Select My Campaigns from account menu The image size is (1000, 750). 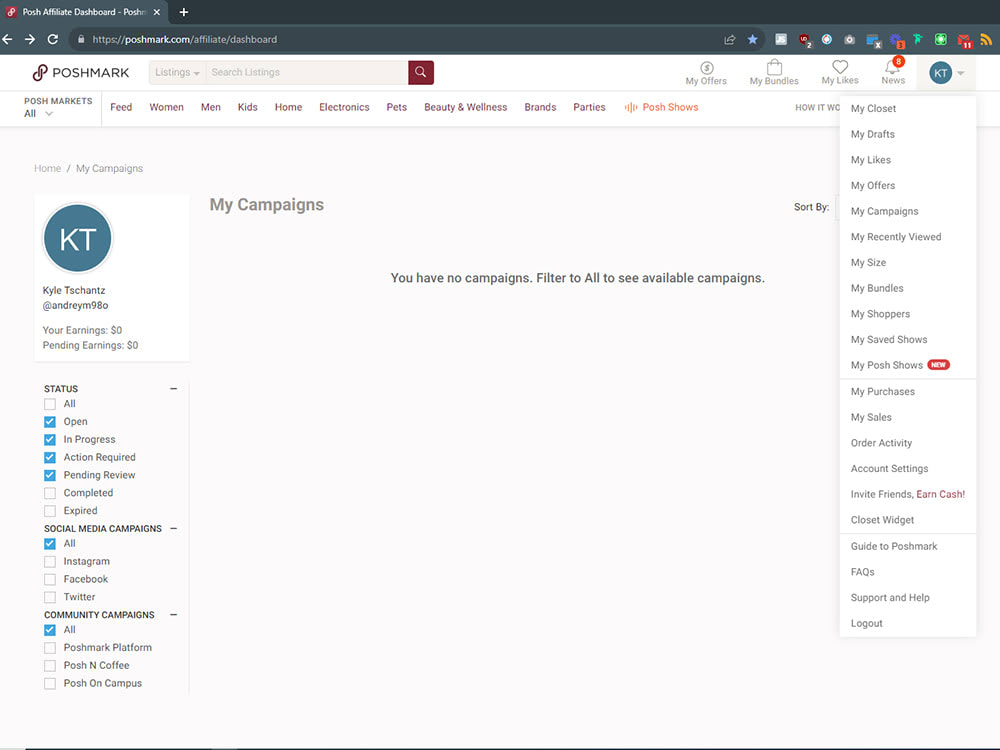tap(885, 211)
